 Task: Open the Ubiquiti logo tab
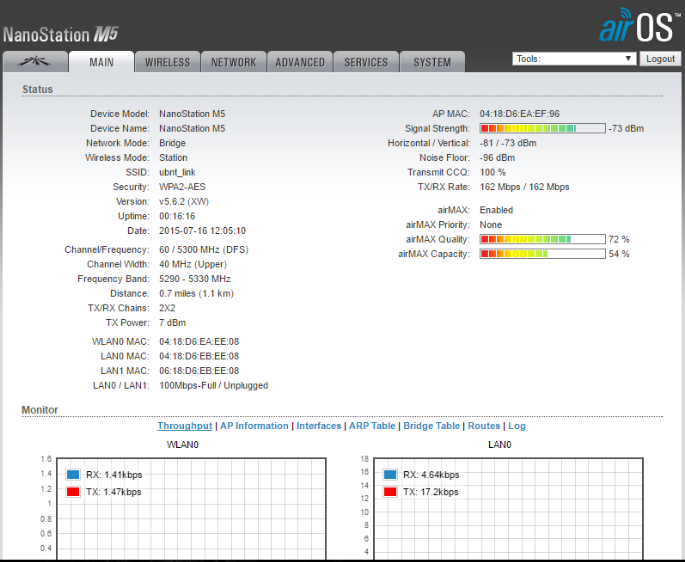point(35,62)
